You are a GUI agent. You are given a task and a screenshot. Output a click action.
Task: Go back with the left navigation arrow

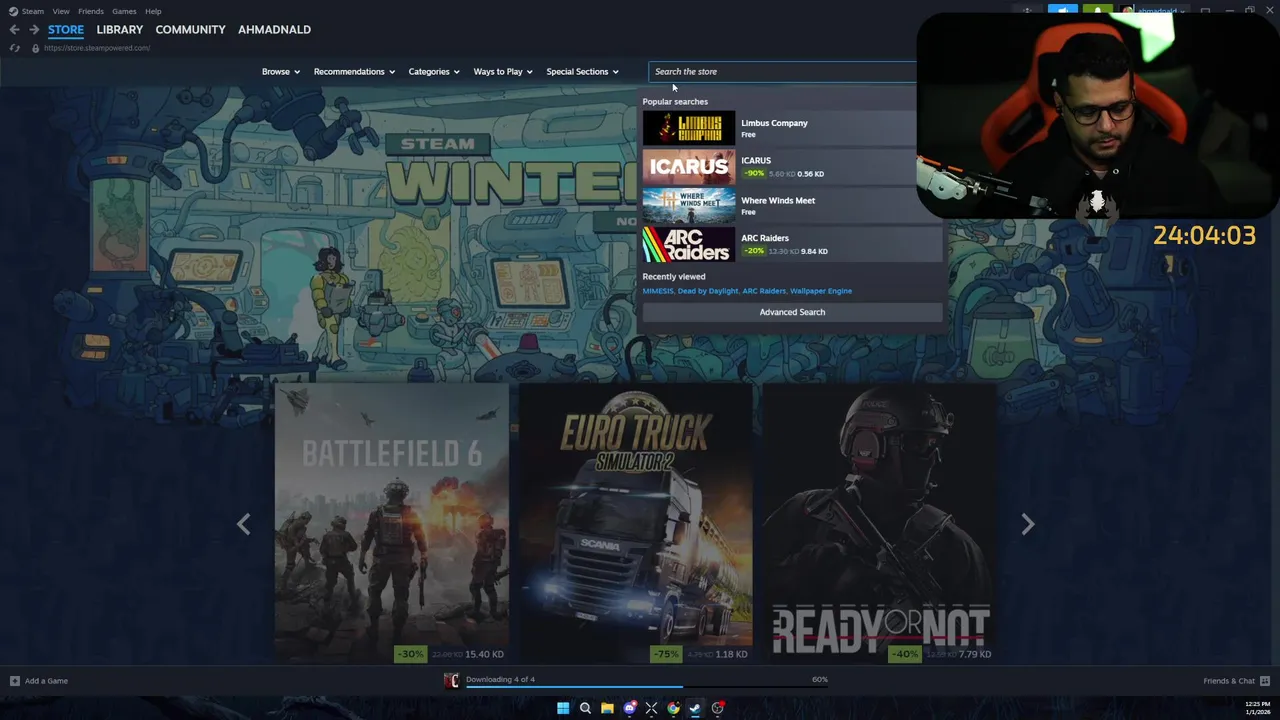14,30
